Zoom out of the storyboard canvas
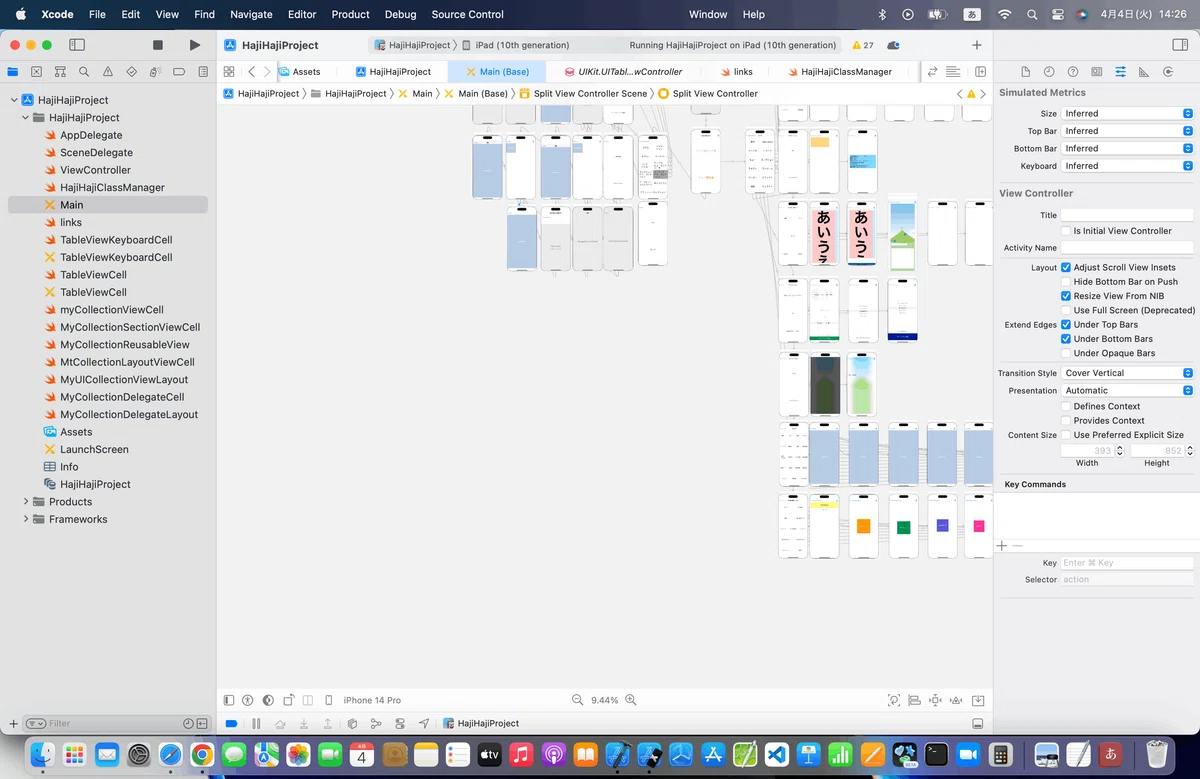1200x779 pixels. tap(577, 700)
